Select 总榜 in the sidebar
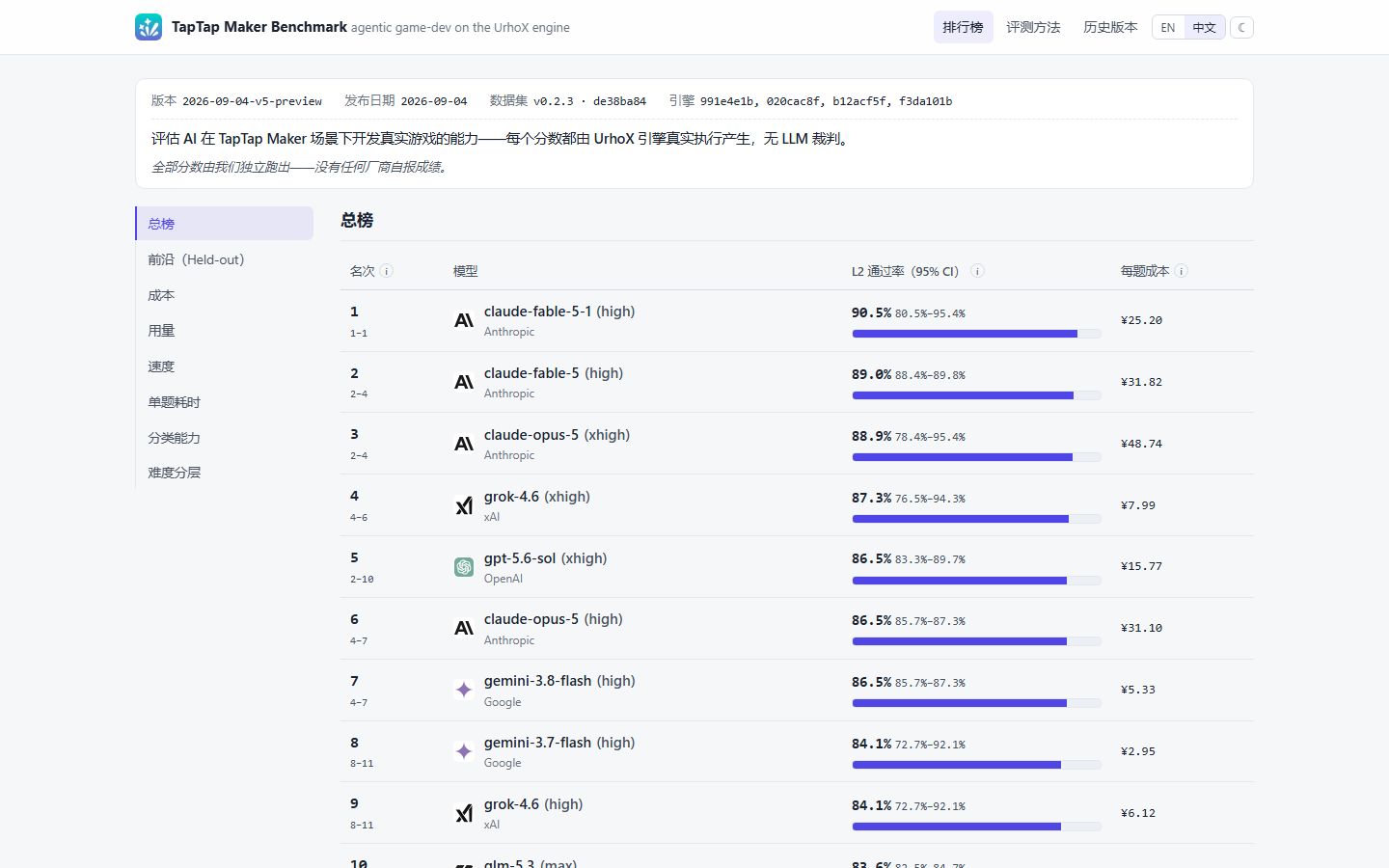This screenshot has height=868, width=1389. coord(224,224)
